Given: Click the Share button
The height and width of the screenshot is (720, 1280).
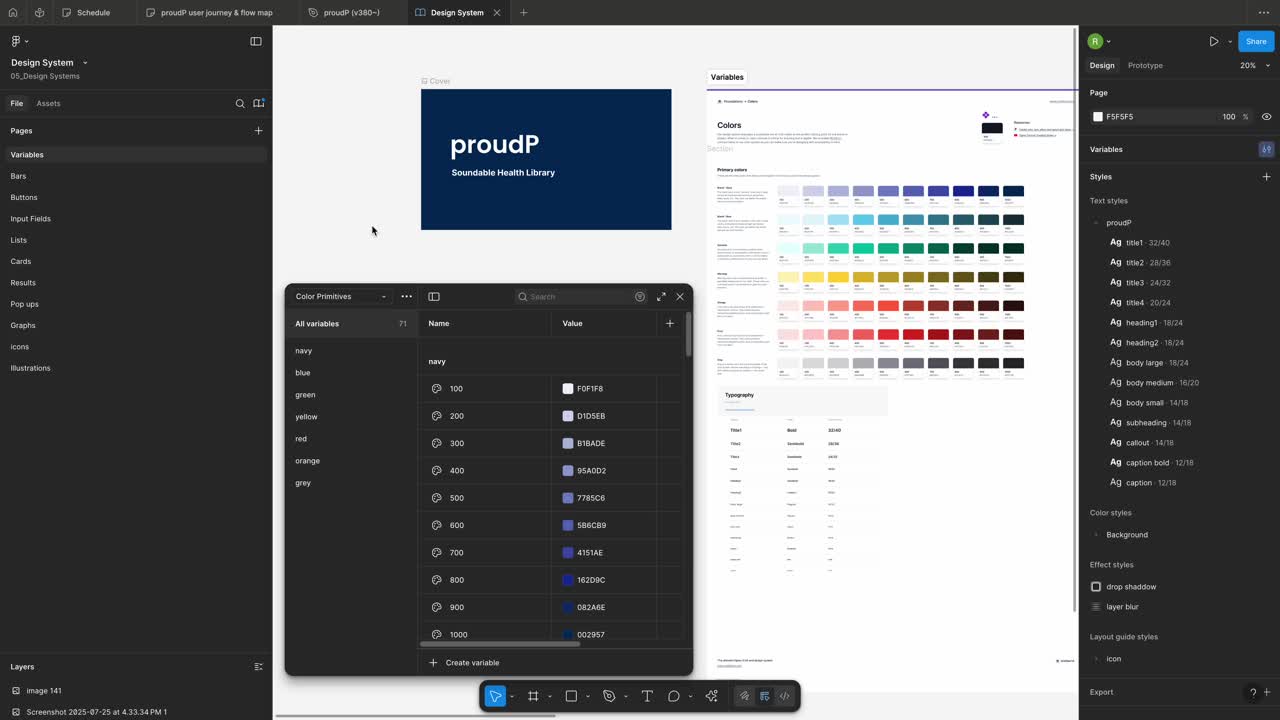Looking at the screenshot, I should 1256,41.
